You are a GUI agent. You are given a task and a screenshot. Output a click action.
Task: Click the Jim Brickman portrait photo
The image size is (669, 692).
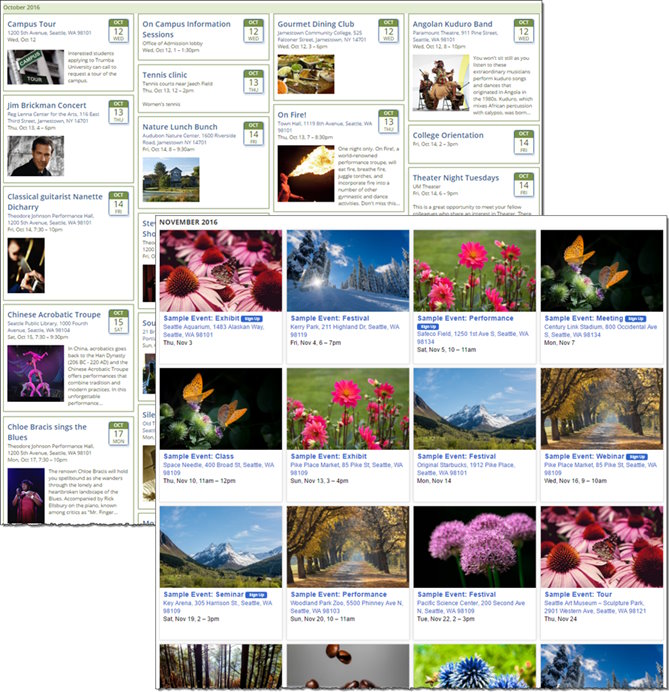35,156
